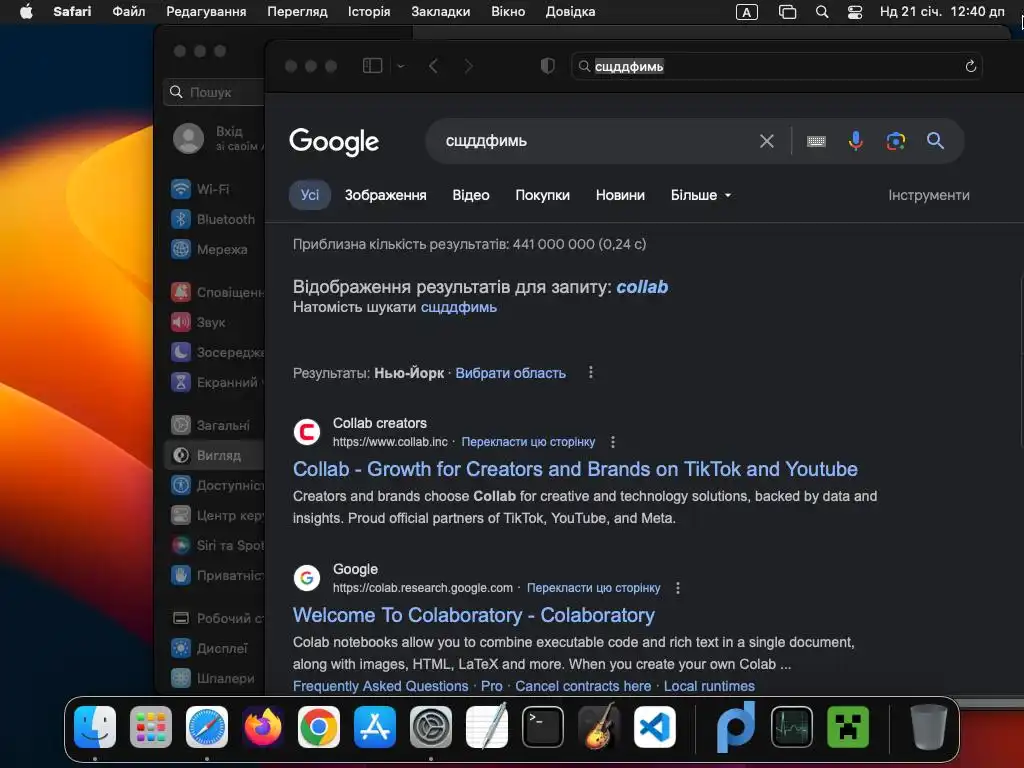Open the Google logo homepage link
This screenshot has width=1024, height=768.
[334, 142]
